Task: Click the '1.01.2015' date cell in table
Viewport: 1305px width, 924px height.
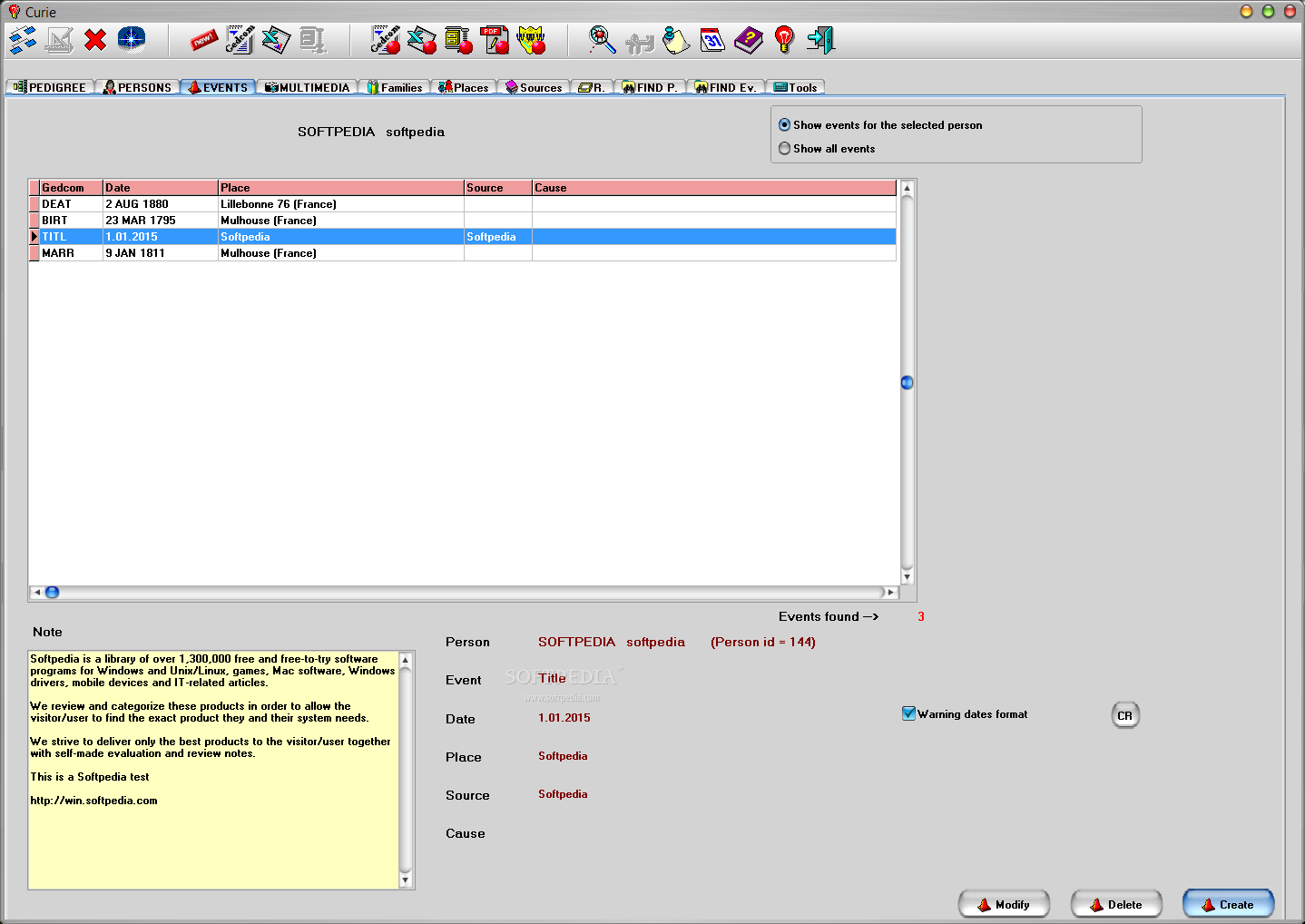Action: [160, 237]
